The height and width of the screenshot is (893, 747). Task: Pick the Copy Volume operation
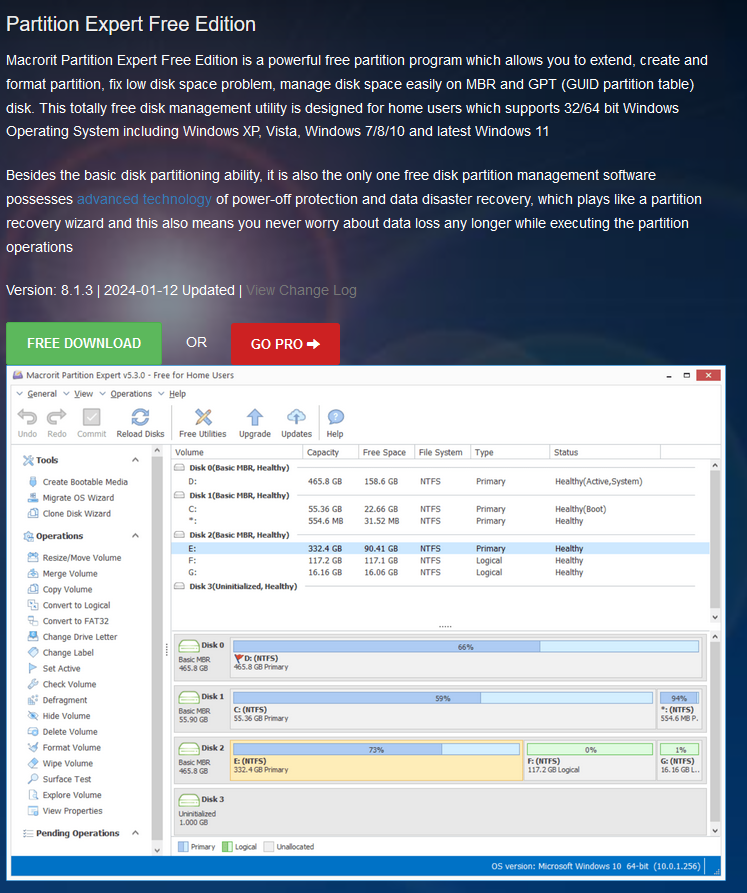click(60, 590)
